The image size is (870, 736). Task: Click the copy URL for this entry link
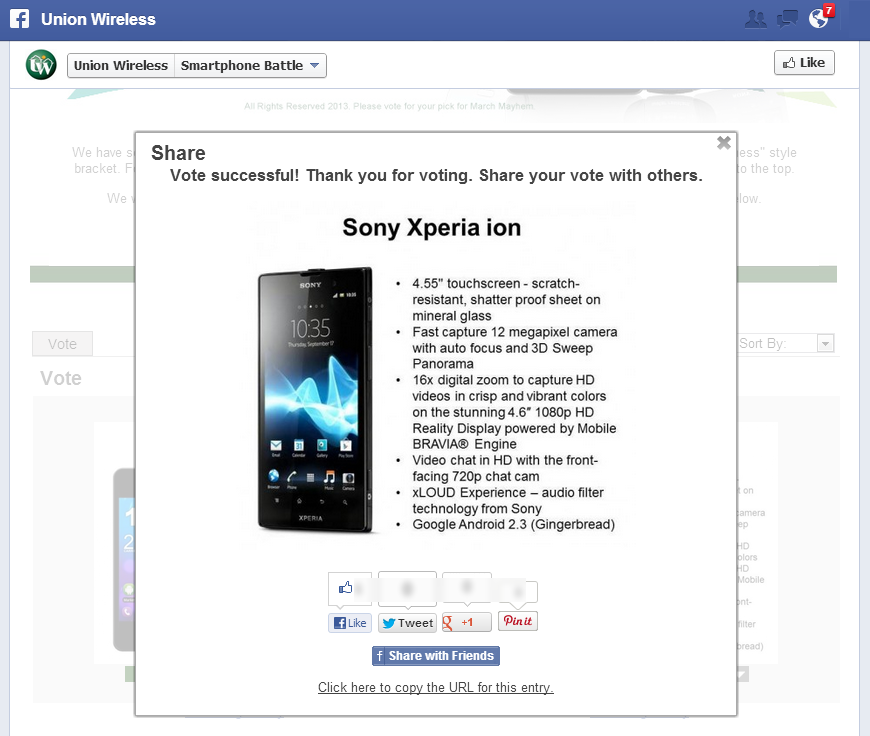[436, 687]
